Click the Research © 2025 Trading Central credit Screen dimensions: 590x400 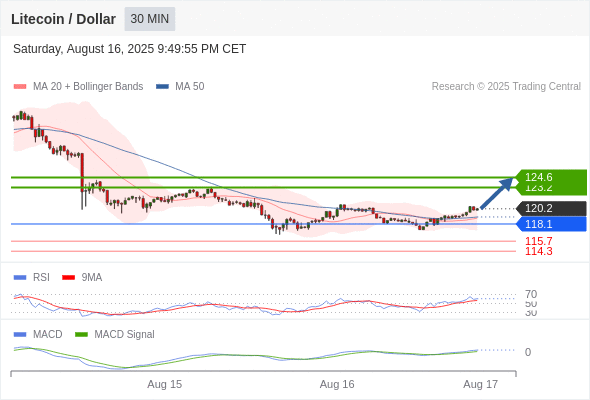[x=506, y=87]
